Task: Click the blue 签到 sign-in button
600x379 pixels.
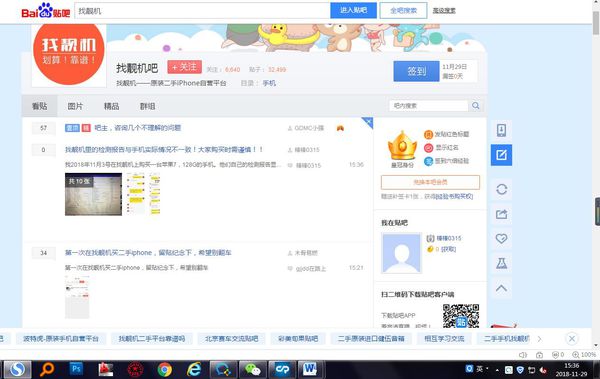Action: (x=416, y=71)
